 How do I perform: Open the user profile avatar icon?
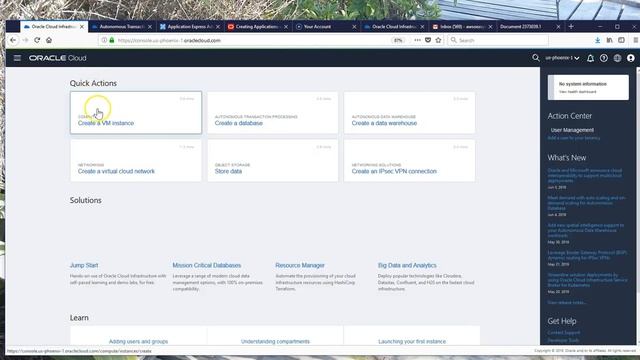click(631, 58)
